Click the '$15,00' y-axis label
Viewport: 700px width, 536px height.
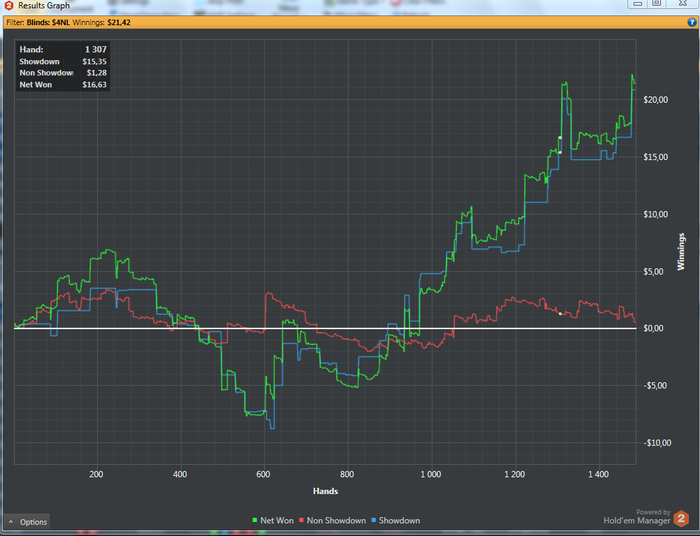click(656, 157)
